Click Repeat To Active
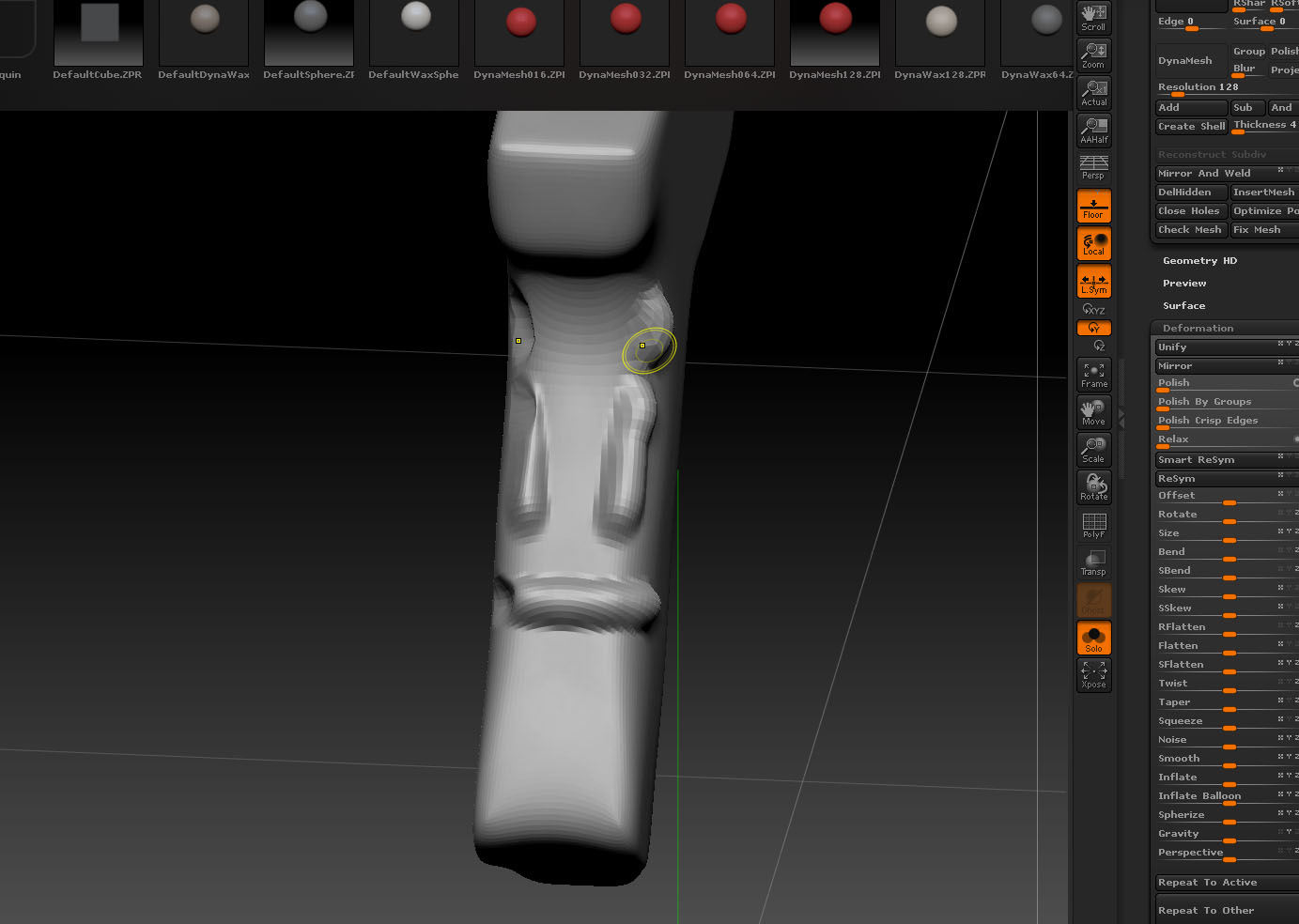The image size is (1299, 924). (1226, 883)
